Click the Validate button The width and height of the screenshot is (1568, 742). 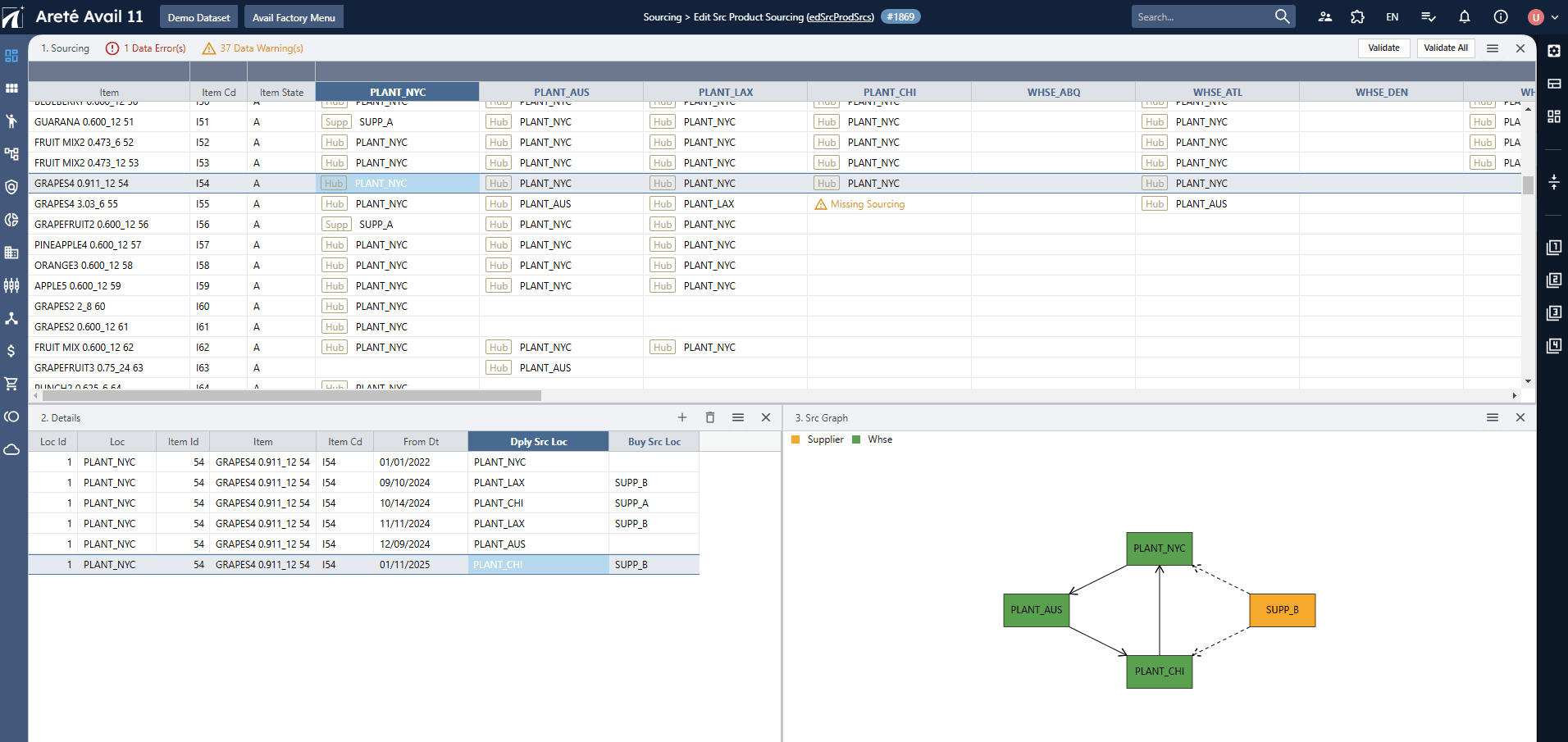click(x=1383, y=48)
